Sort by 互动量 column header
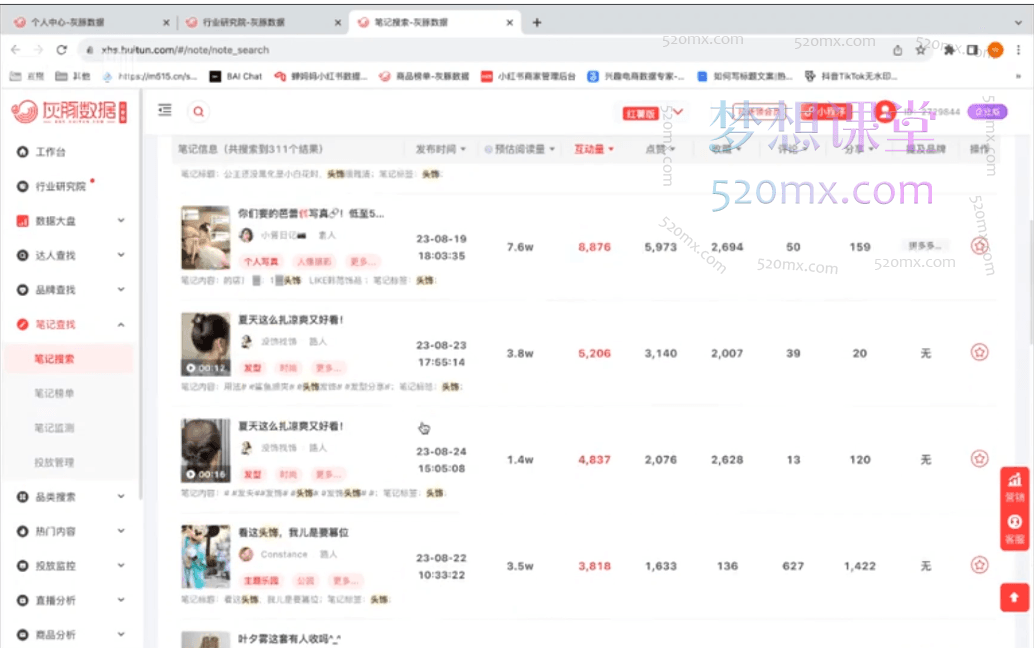1034x648 pixels. pos(593,149)
